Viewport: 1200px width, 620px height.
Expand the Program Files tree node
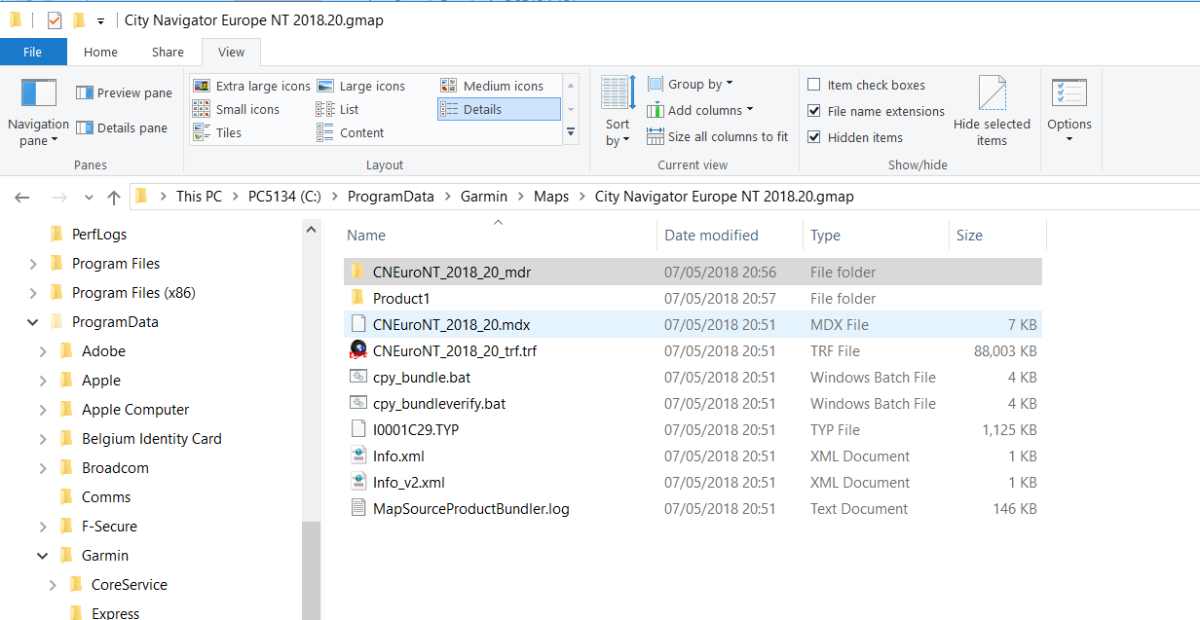33,264
